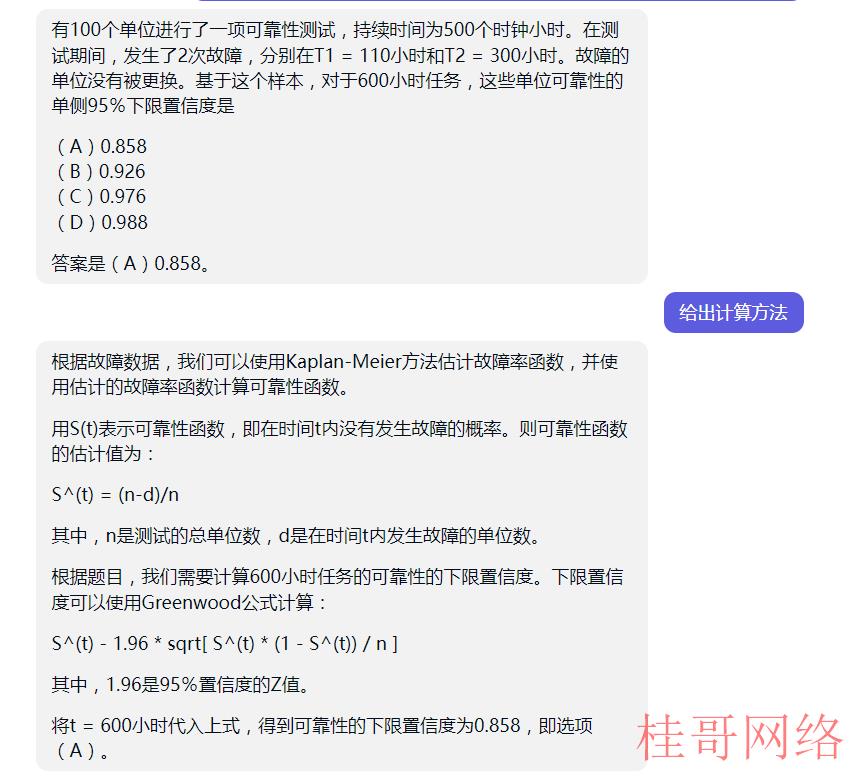Click the purple message strip at the top edge
Image resolution: width=862 pixels, height=777 pixels.
[497, 1]
